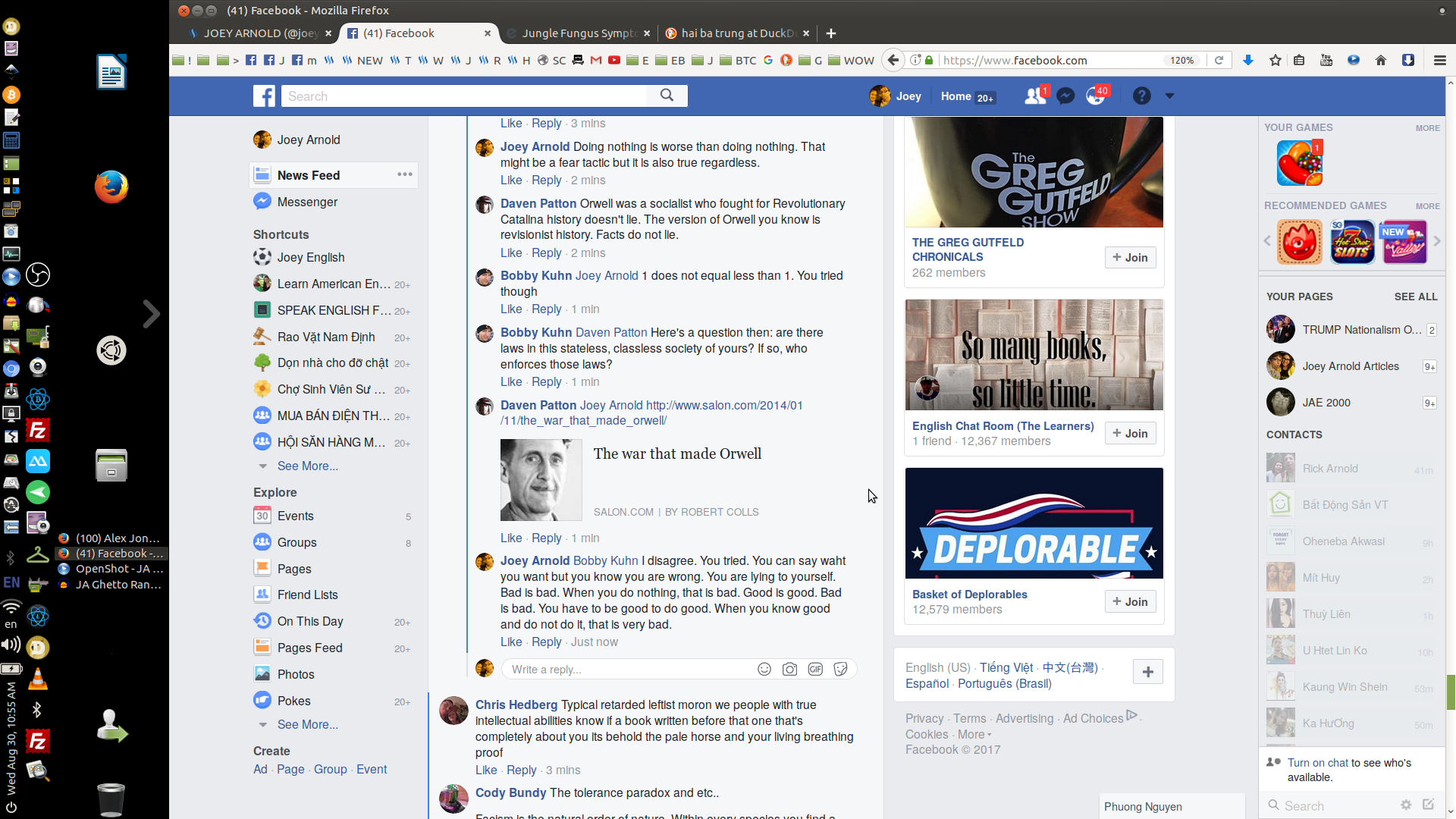This screenshot has height=819, width=1456.
Task: Open the Gmail bookmark in bookmarks toolbar
Action: (596, 60)
